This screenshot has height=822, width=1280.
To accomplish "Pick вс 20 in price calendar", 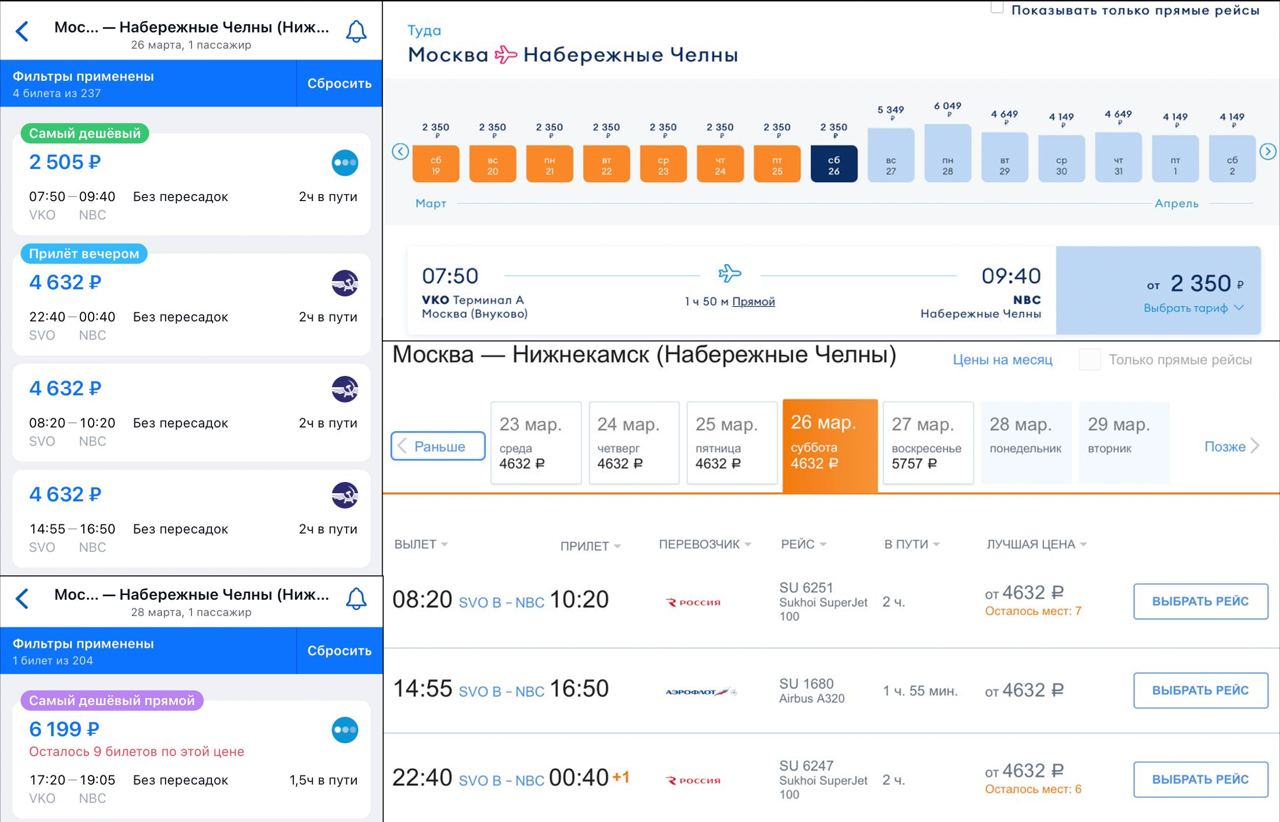I will (493, 164).
